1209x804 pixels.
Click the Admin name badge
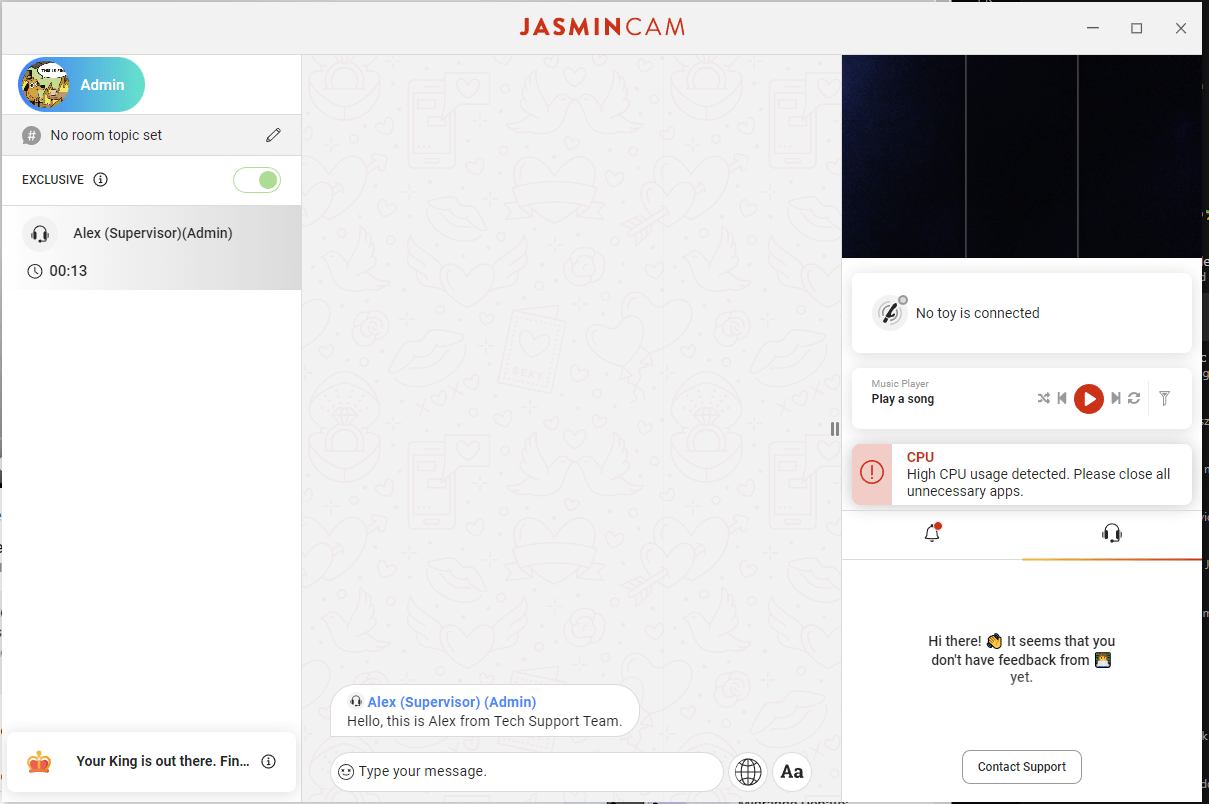click(x=102, y=85)
